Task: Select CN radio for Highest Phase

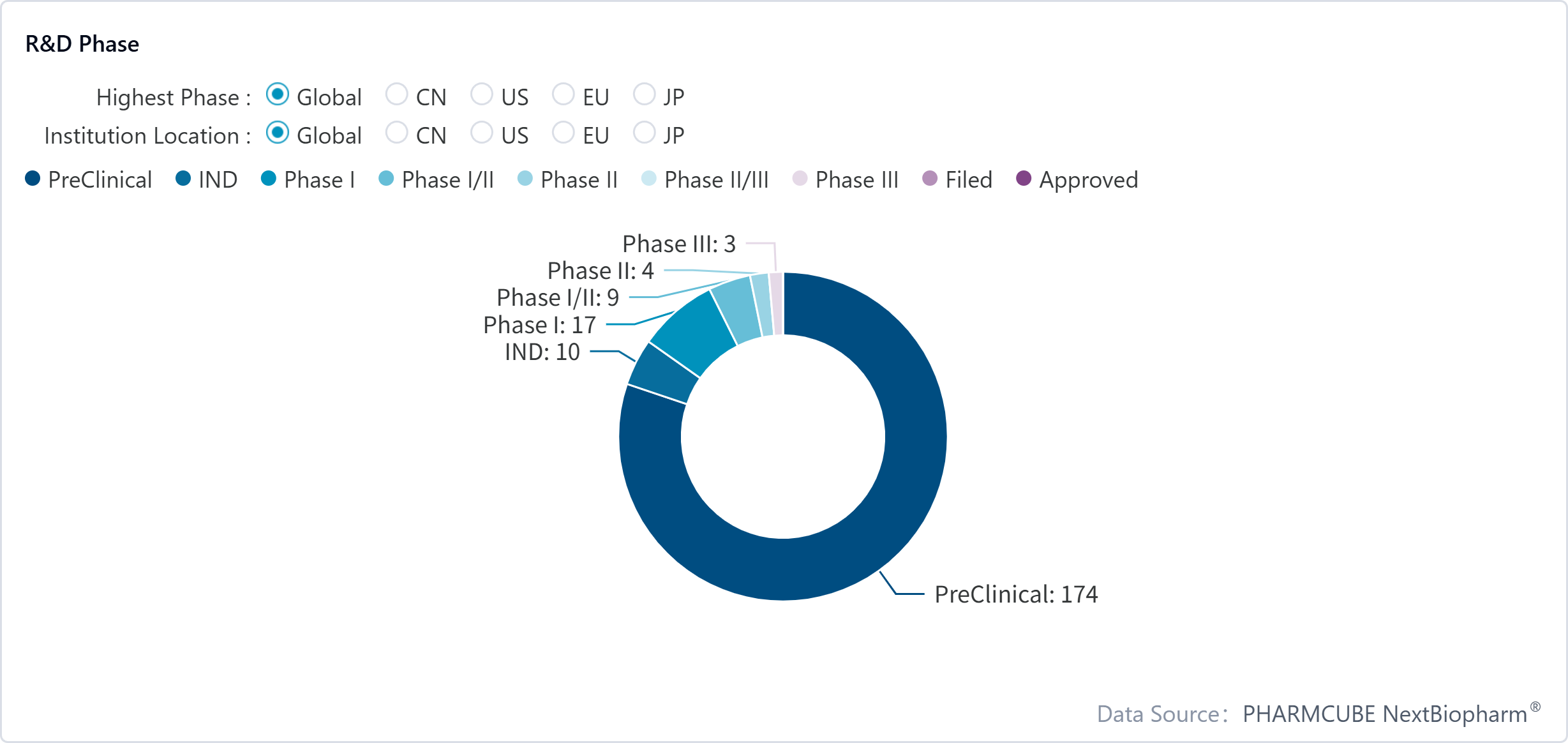Action: point(396,94)
